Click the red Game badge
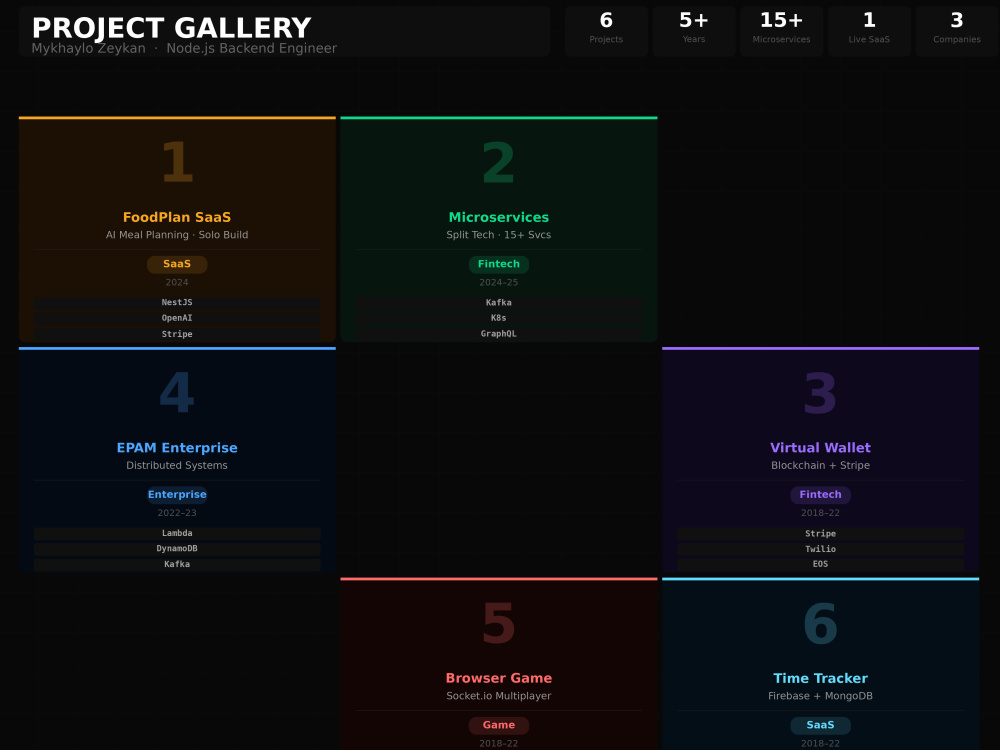 499,725
